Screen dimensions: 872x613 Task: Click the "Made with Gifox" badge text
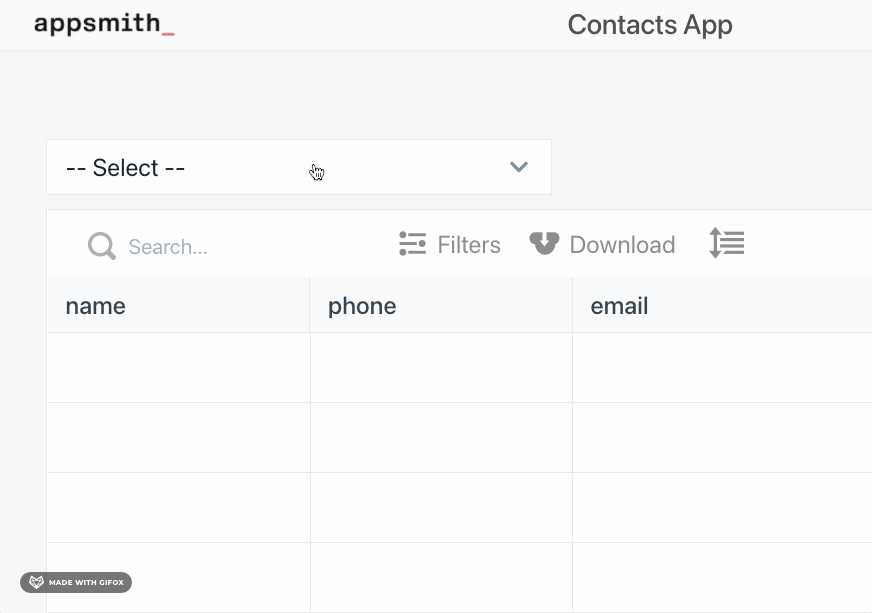click(x=85, y=582)
